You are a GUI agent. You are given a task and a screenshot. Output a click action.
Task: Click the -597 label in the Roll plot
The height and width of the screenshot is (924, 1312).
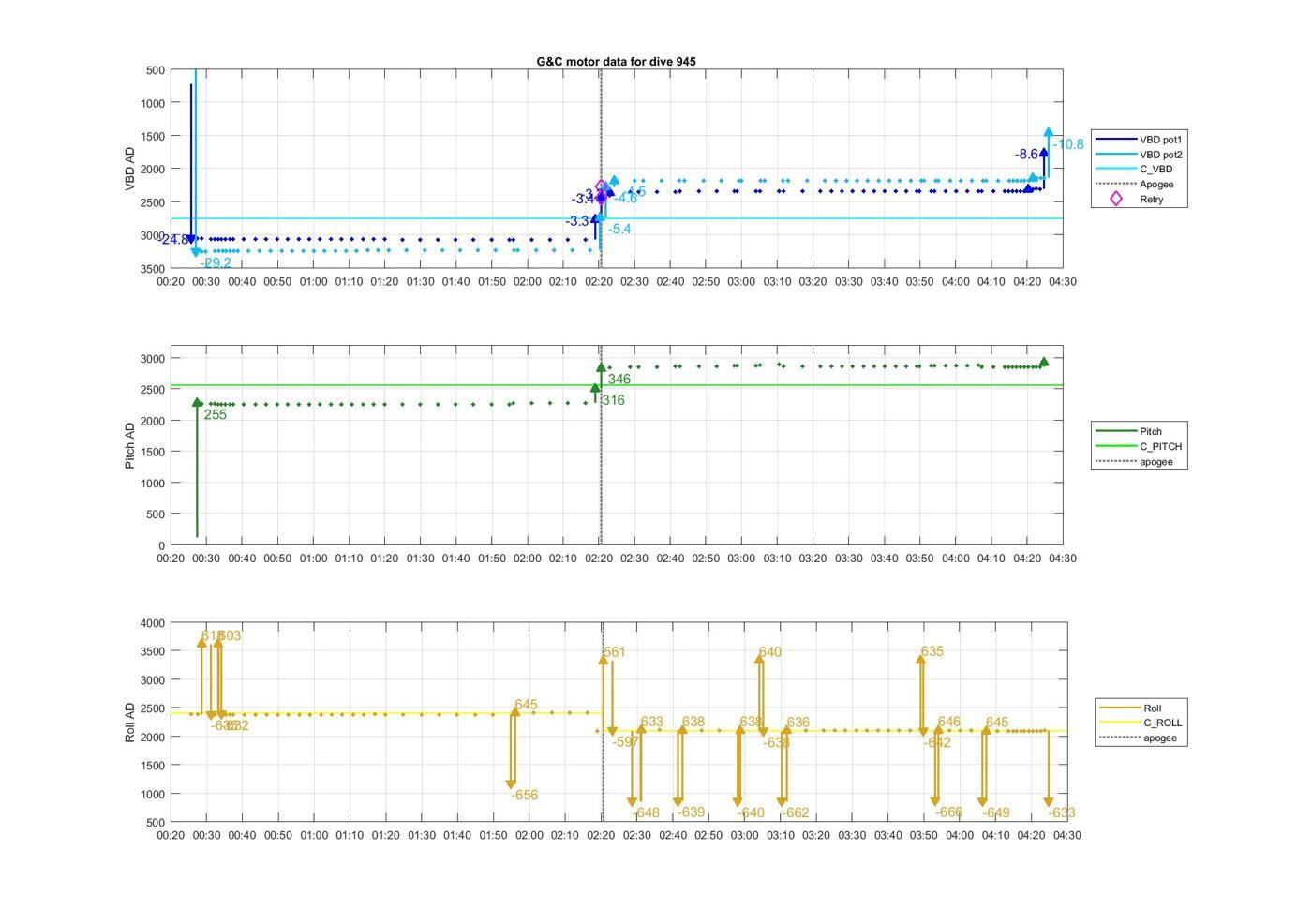tap(625, 742)
